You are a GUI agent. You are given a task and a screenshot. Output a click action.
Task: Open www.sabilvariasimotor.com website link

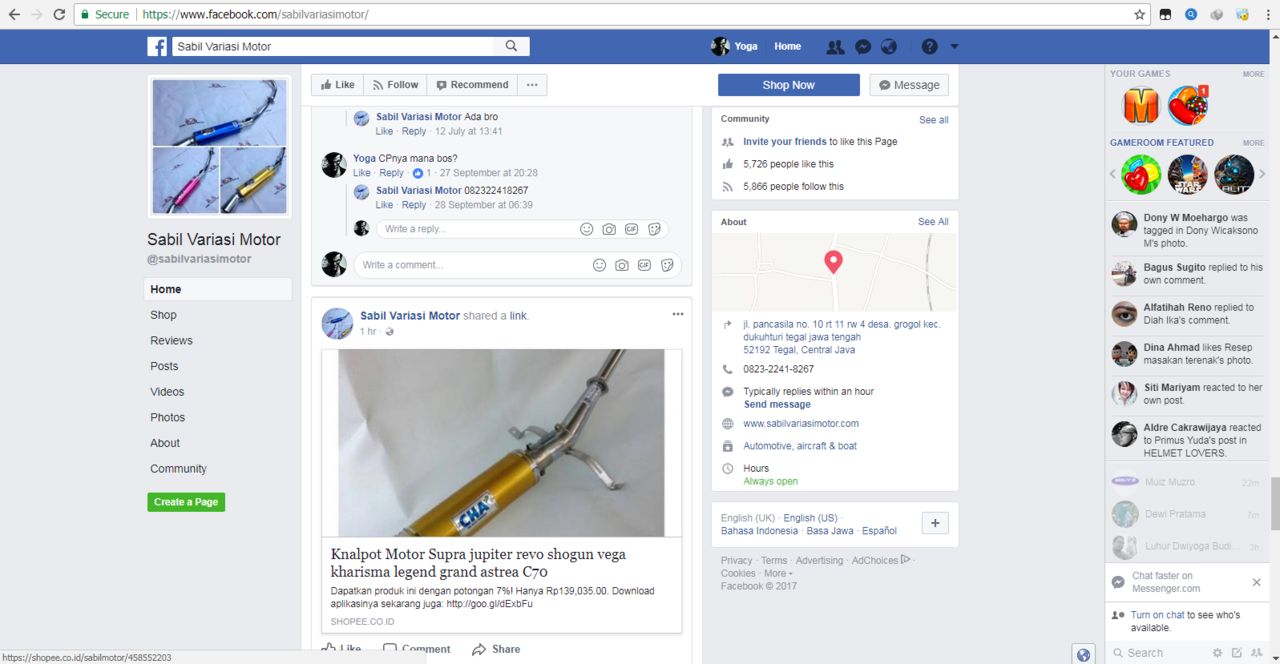click(x=801, y=424)
